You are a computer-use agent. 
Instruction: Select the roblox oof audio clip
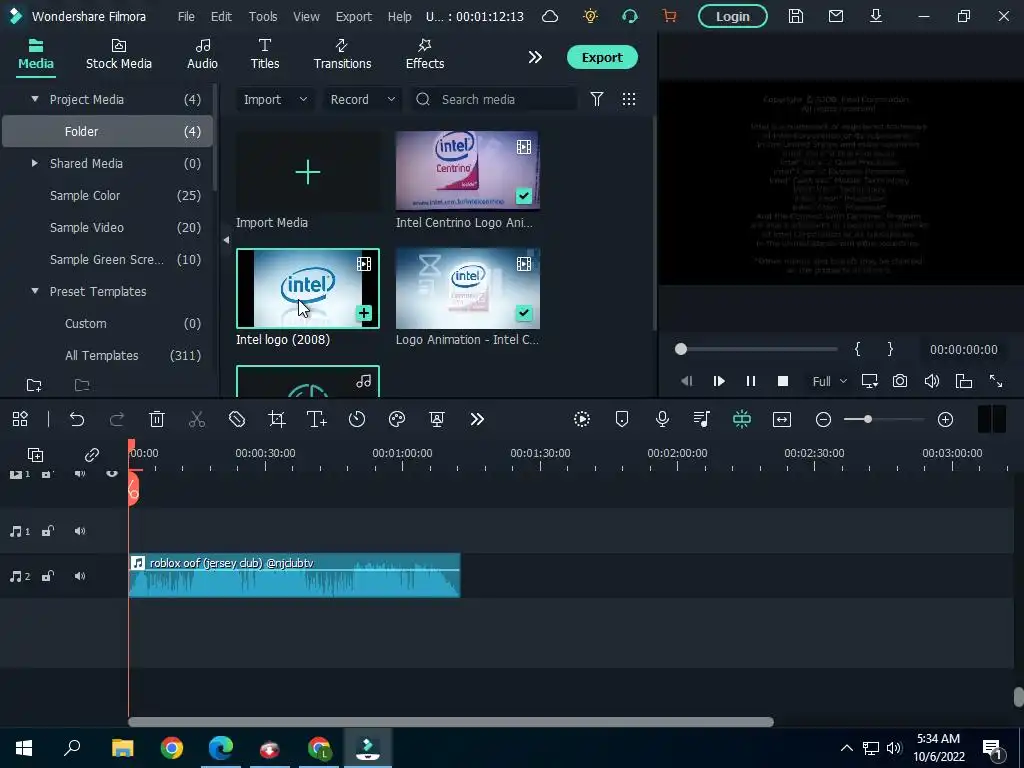295,575
